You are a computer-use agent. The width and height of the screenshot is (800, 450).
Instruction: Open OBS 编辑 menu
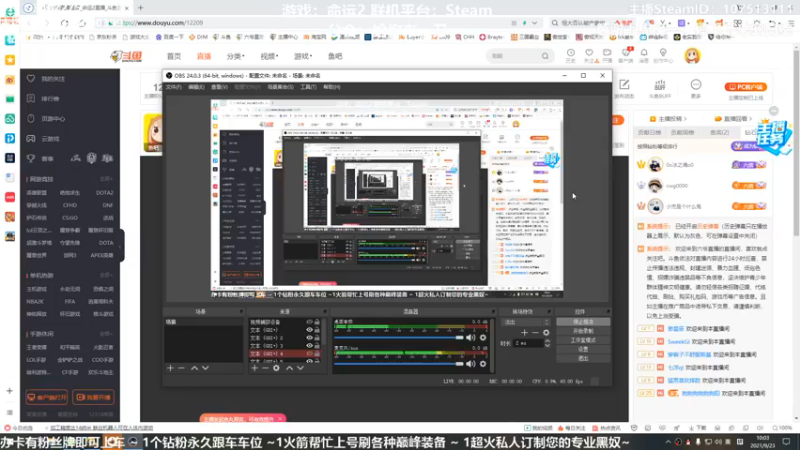click(x=196, y=87)
